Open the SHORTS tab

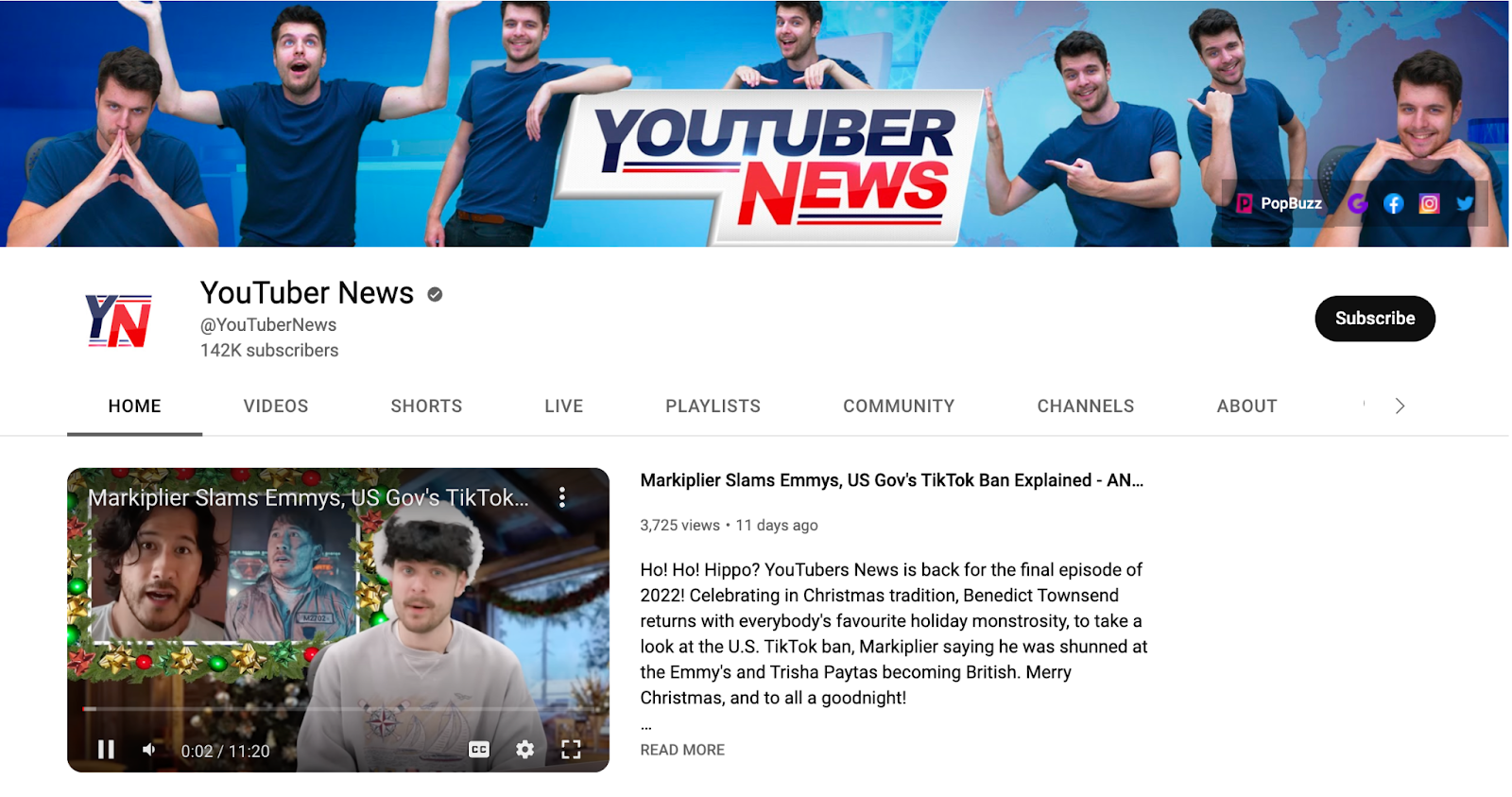click(x=426, y=406)
